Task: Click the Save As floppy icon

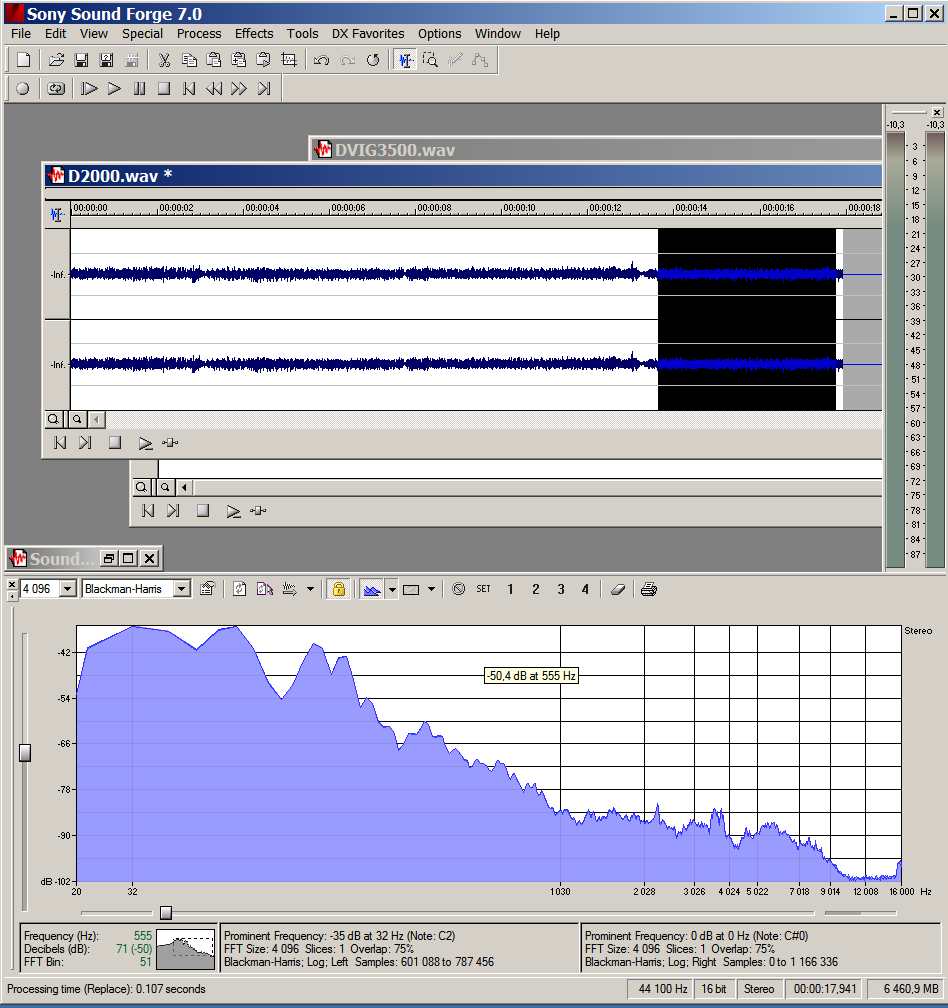Action: click(106, 60)
